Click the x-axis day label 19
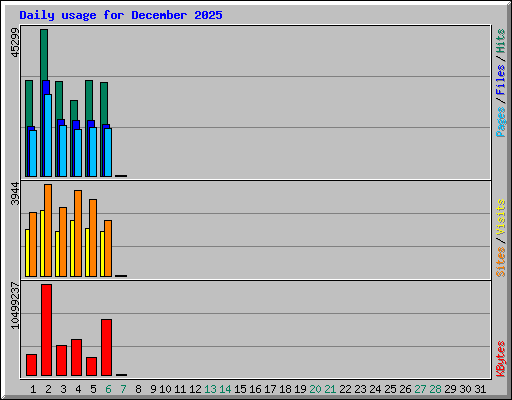The image size is (512, 400). pyautogui.click(x=300, y=389)
